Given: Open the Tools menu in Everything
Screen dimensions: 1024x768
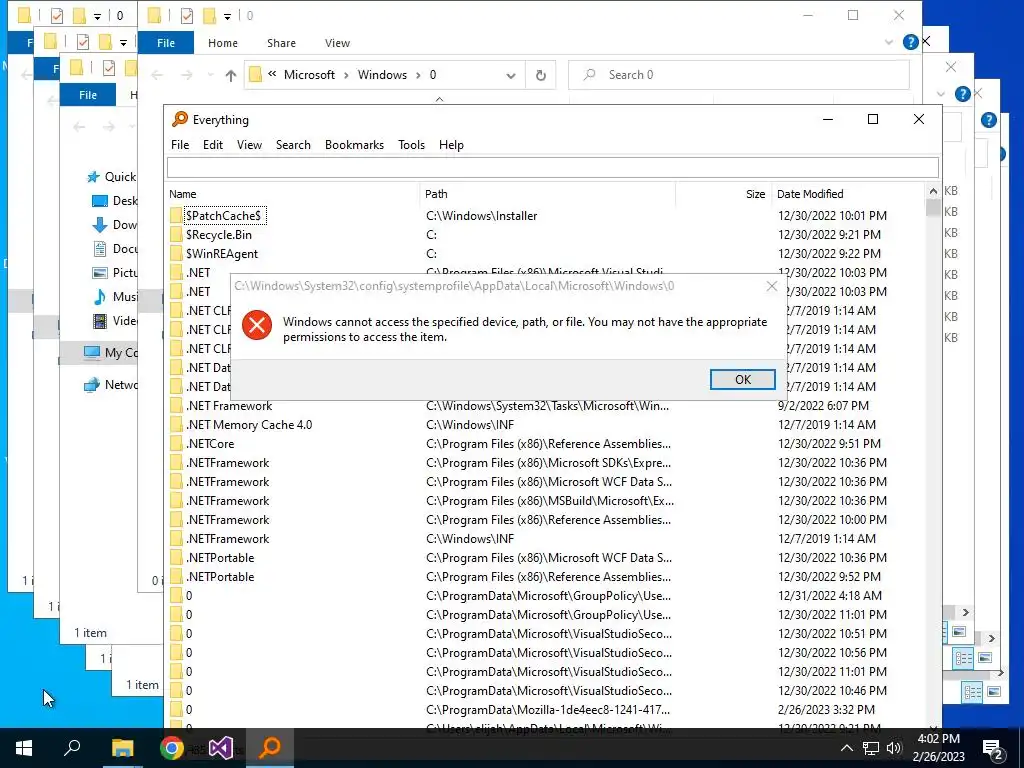Looking at the screenshot, I should tap(411, 145).
